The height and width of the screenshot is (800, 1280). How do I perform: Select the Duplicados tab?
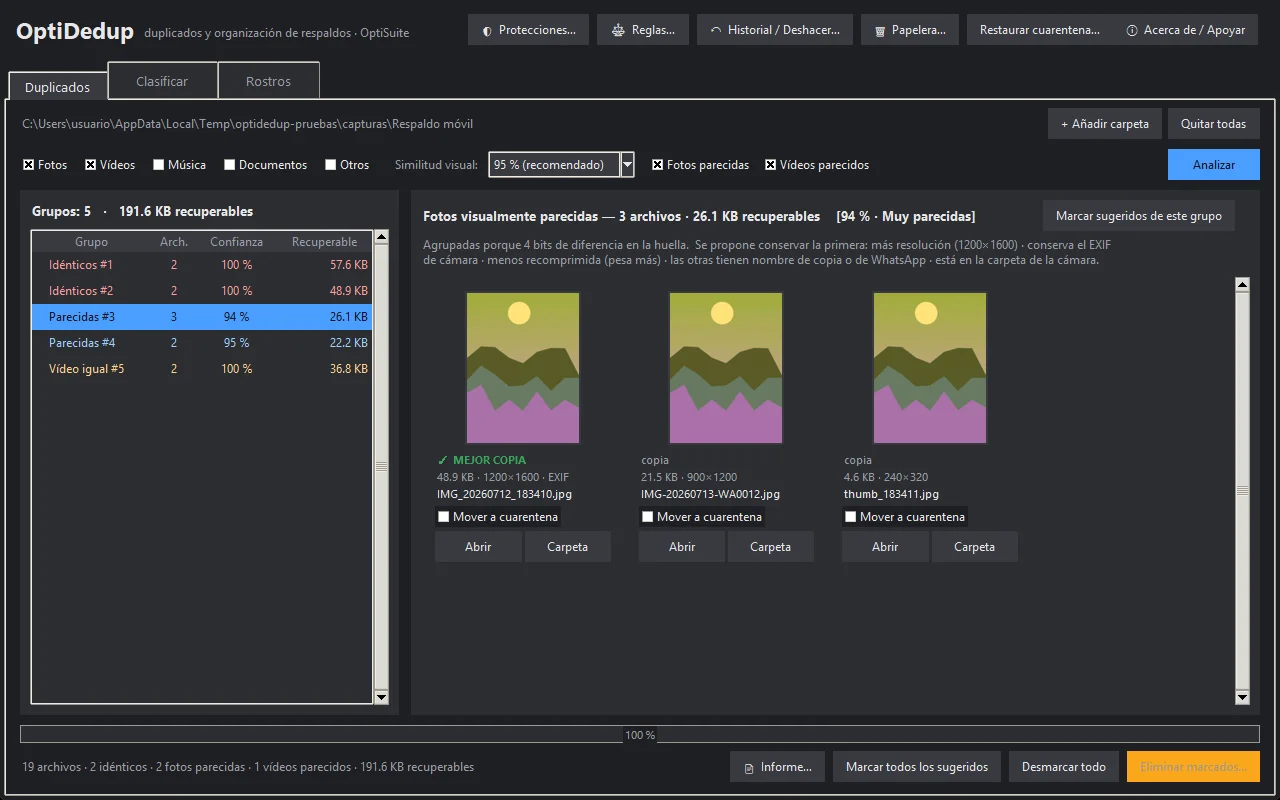[x=57, y=87]
